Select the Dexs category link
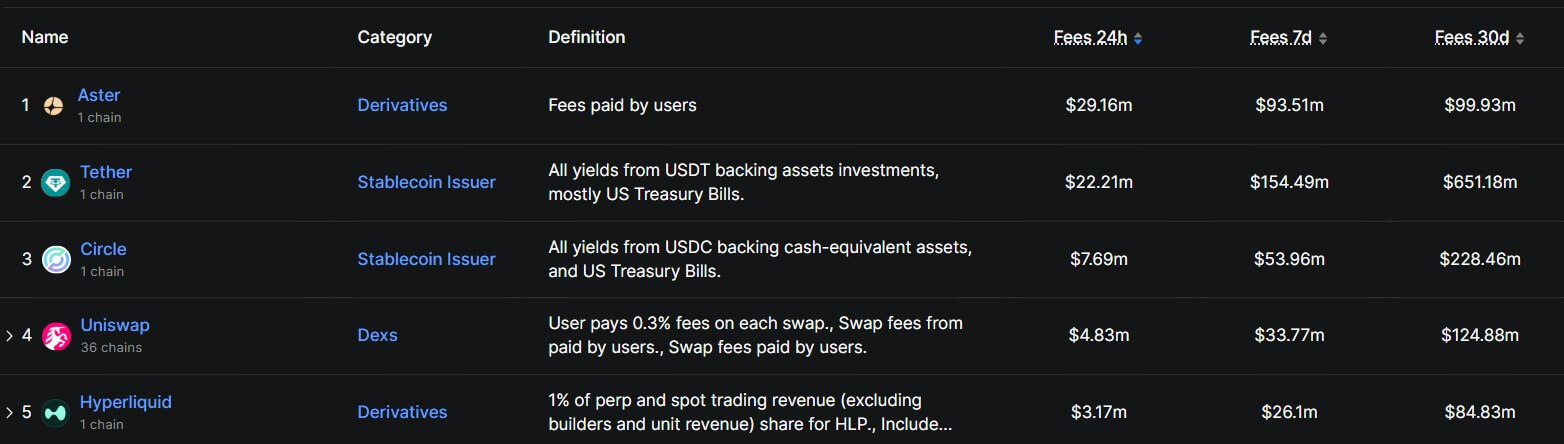Image resolution: width=1564 pixels, height=444 pixels. (377, 335)
